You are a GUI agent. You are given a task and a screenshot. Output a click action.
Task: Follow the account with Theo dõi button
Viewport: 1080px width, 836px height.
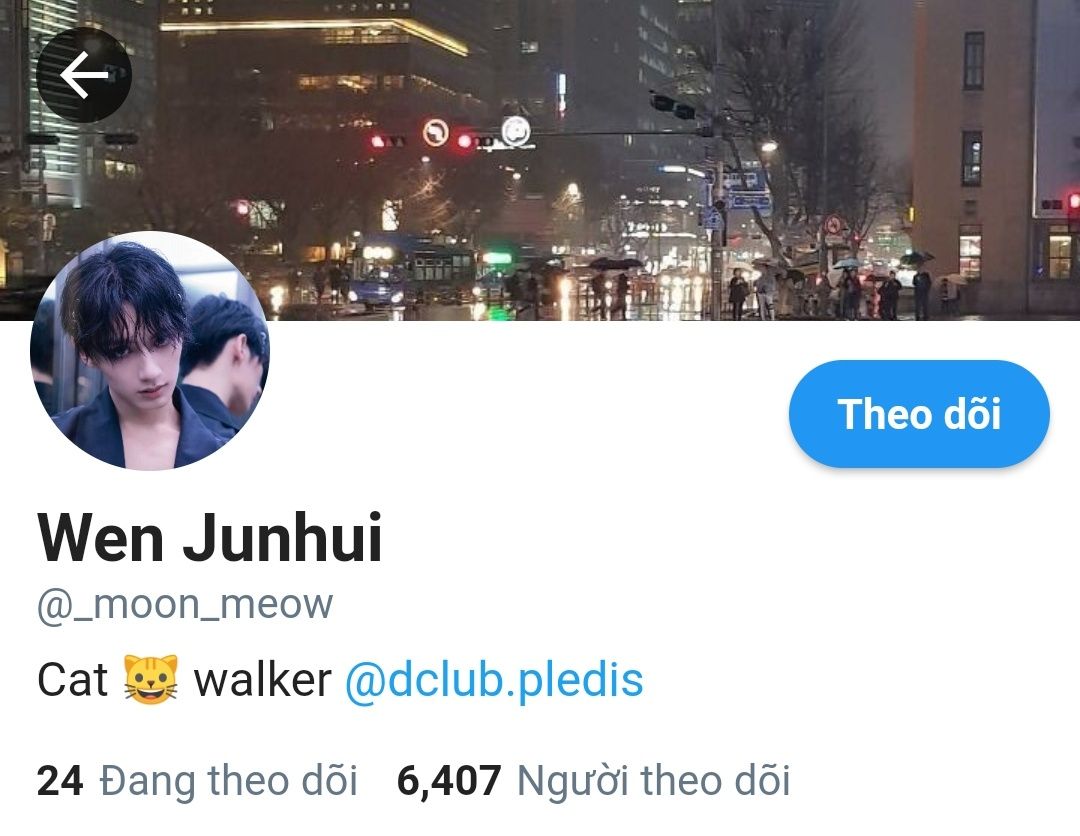(919, 414)
